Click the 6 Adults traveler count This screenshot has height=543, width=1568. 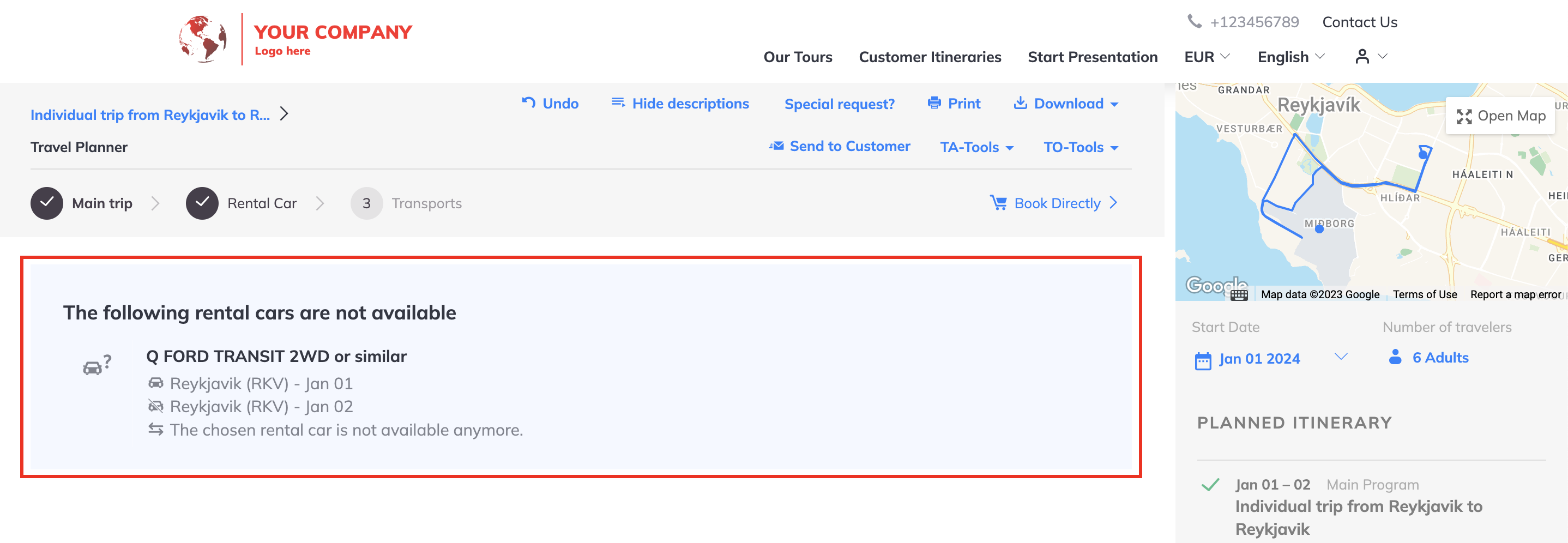tap(1440, 357)
